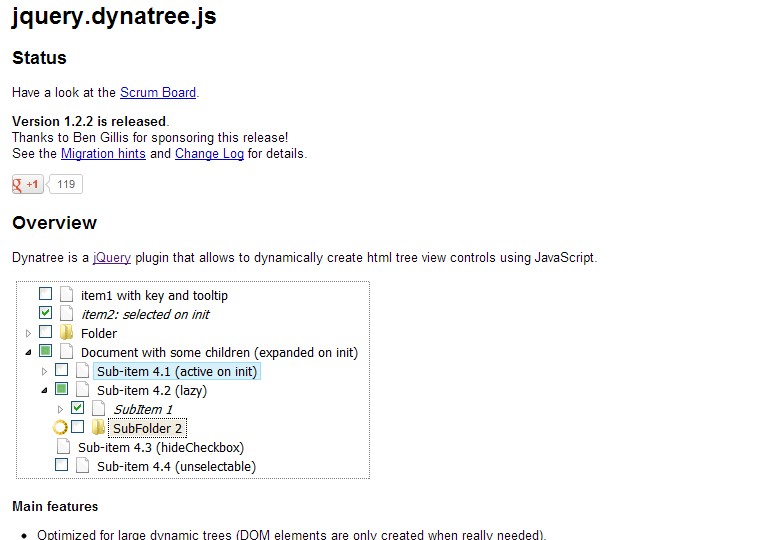The image size is (782, 540).
Task: Expand the Folder tree node
Action: click(28, 333)
